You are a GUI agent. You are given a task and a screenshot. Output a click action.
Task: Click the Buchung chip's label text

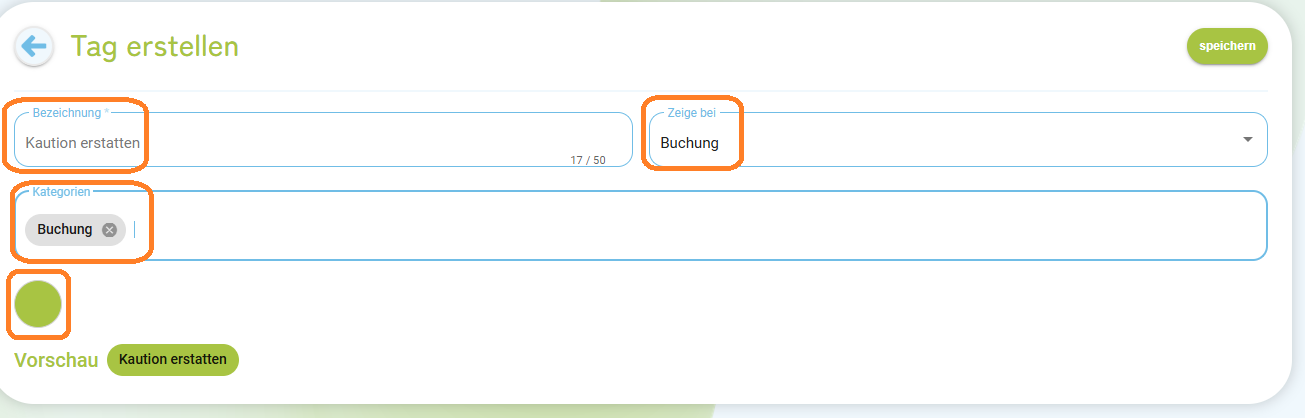pos(65,230)
